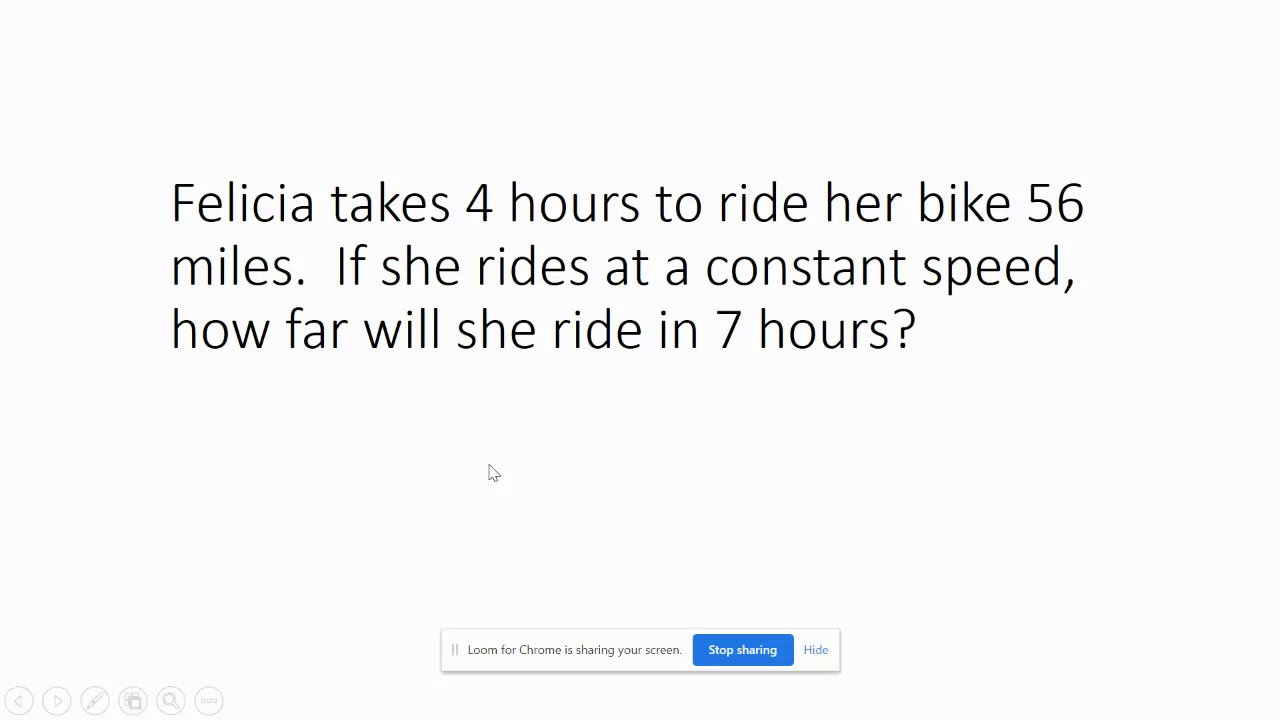
Task: Click the name 'Felicia' on the slide
Action: point(242,203)
